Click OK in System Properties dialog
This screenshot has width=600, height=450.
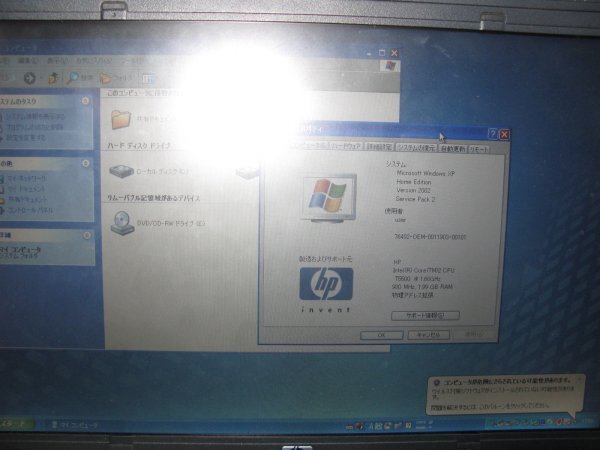382,335
